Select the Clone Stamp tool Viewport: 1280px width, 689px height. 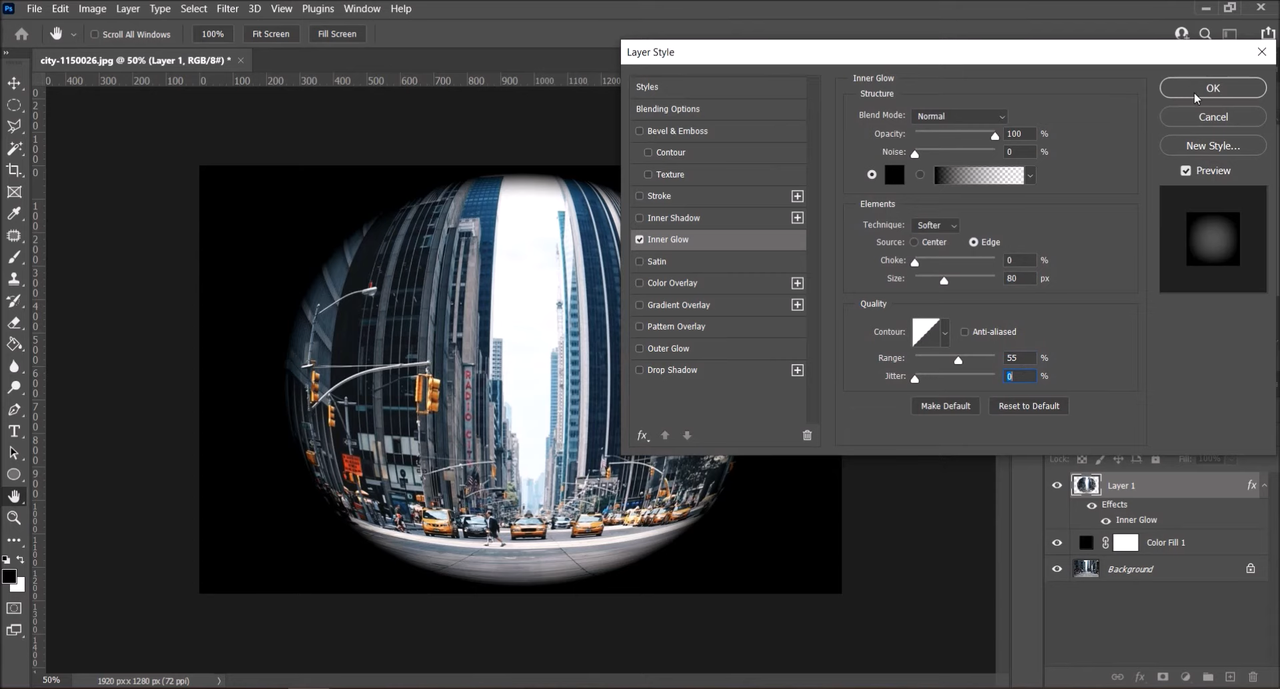[14, 279]
